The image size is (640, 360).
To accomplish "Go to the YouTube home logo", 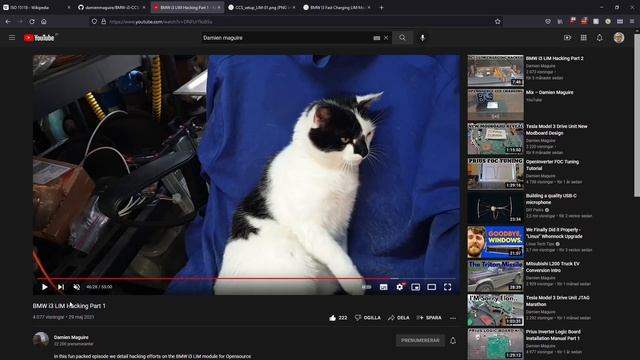I will pos(39,38).
